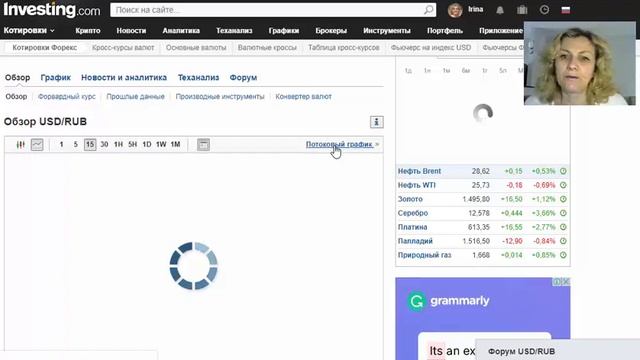Click Фьючерс на индекс USD link

[x=431, y=48]
